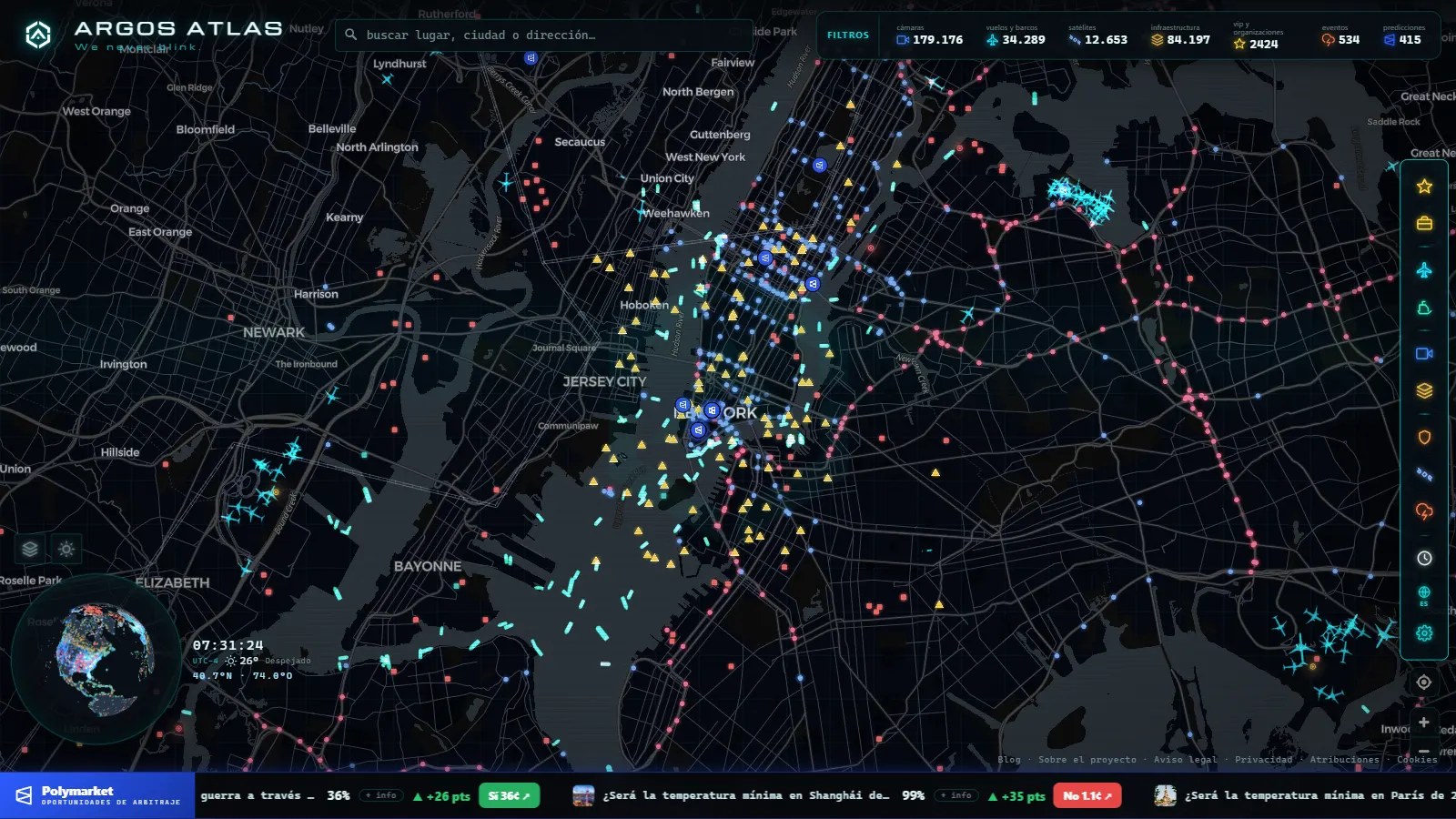This screenshot has height=819, width=1456.
Task: Open the VIP star panel in sidebar
Action: [x=1424, y=187]
